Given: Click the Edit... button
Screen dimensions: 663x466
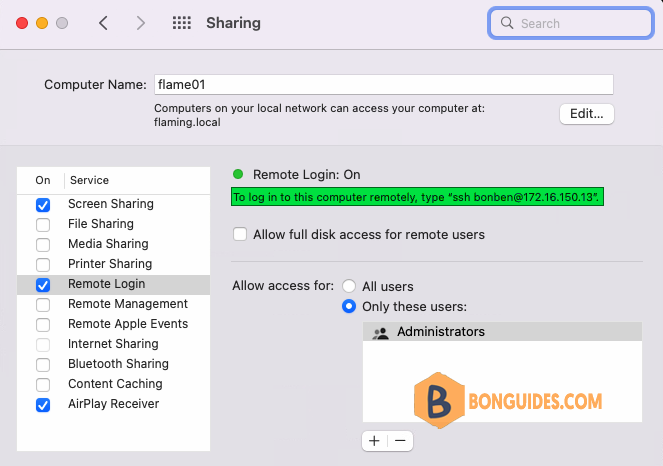Looking at the screenshot, I should tap(586, 114).
